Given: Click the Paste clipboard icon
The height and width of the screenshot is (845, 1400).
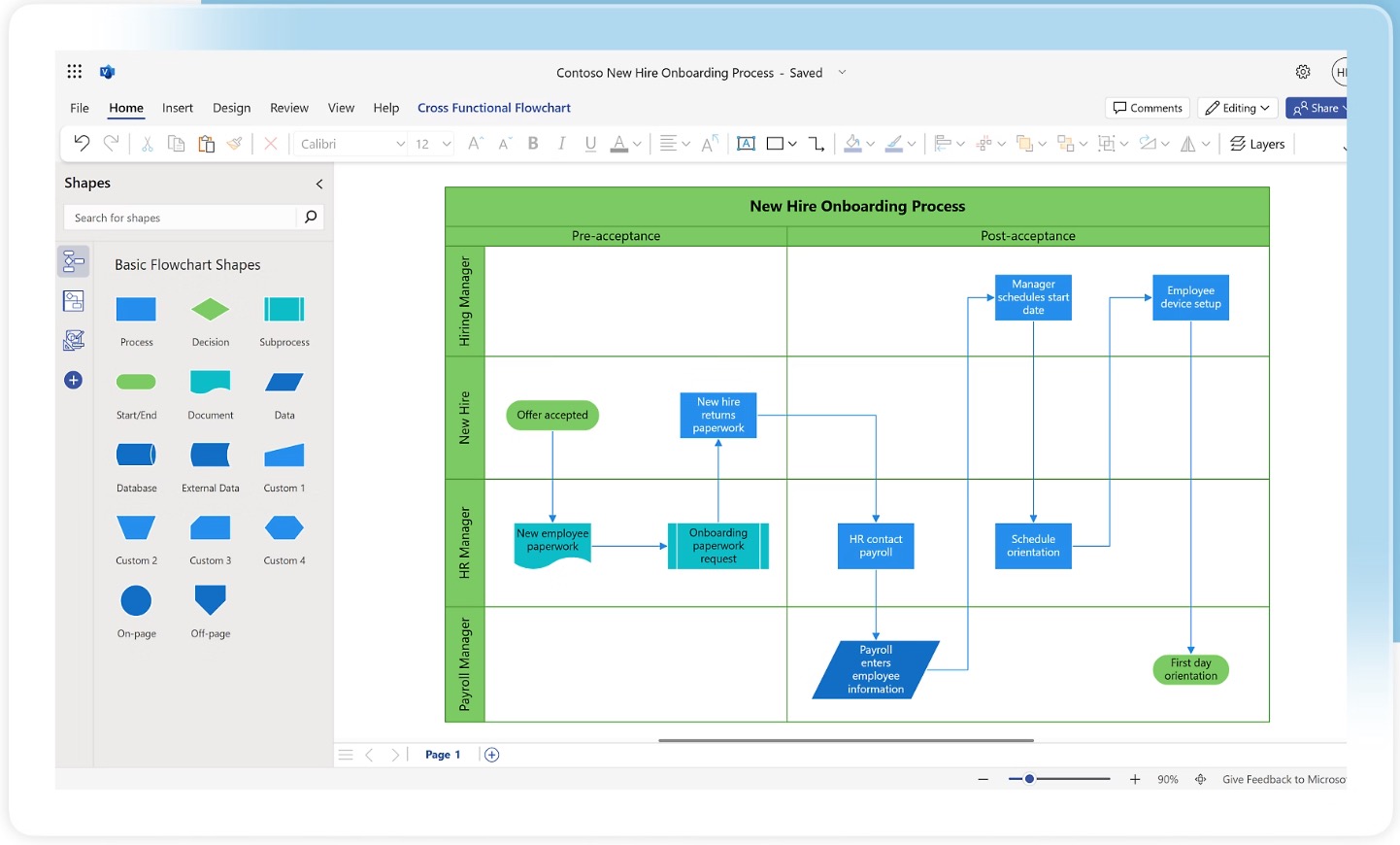Looking at the screenshot, I should pos(206,144).
